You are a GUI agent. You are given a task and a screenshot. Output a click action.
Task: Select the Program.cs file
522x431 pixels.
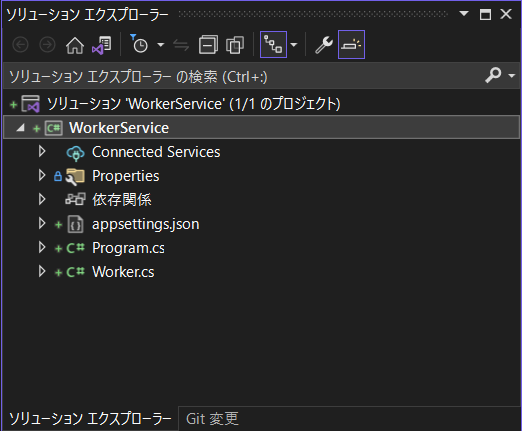point(128,248)
